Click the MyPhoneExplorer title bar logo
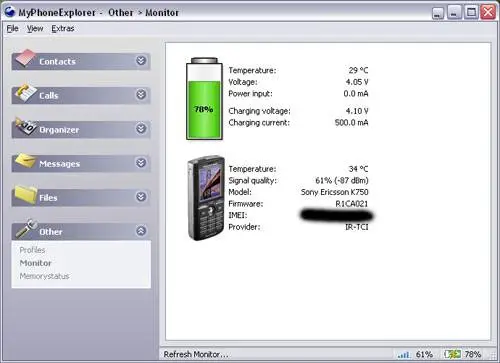This screenshot has height=363, width=500. [x=9, y=12]
